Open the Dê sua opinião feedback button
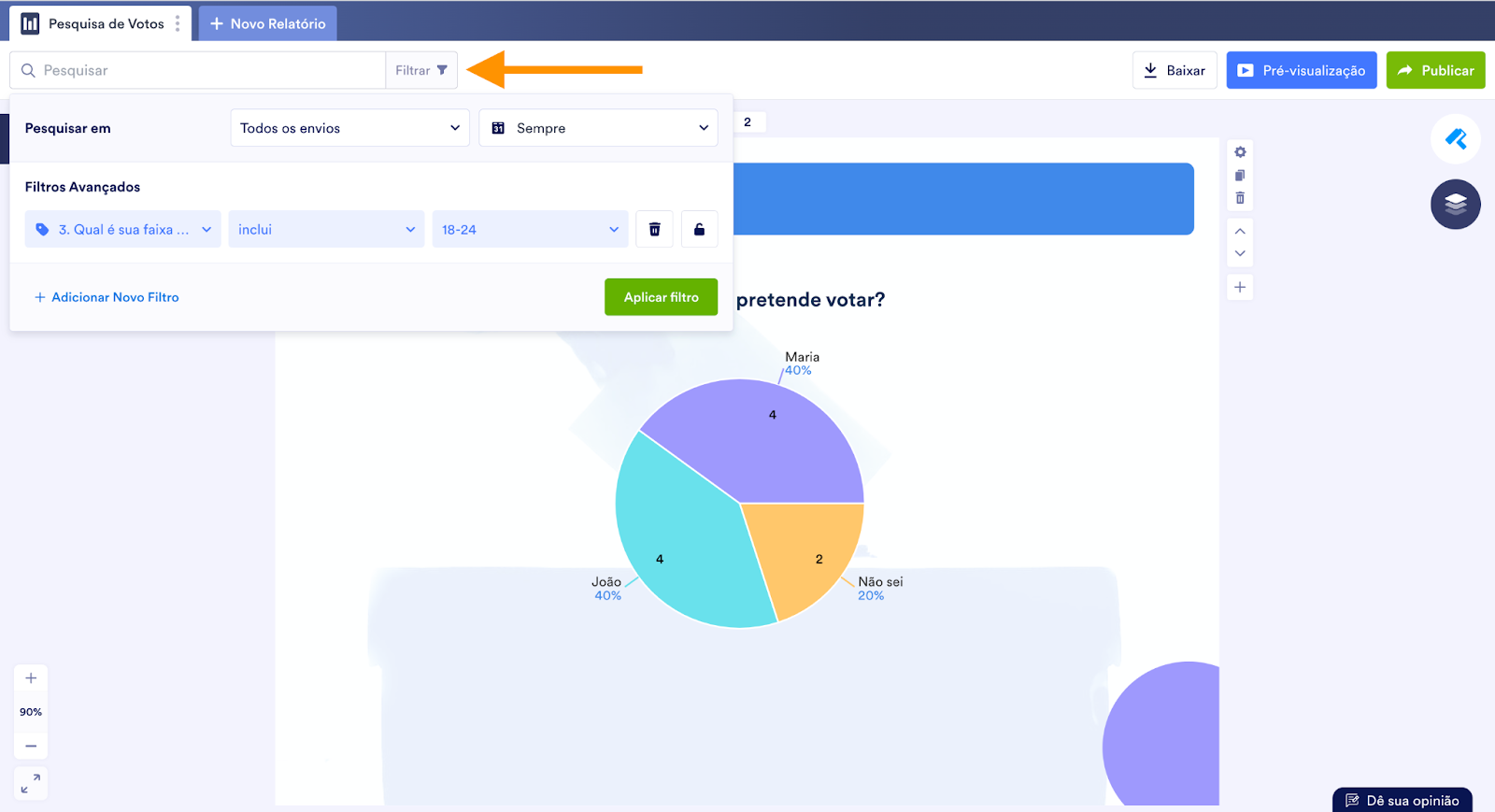The image size is (1495, 812). (1402, 800)
